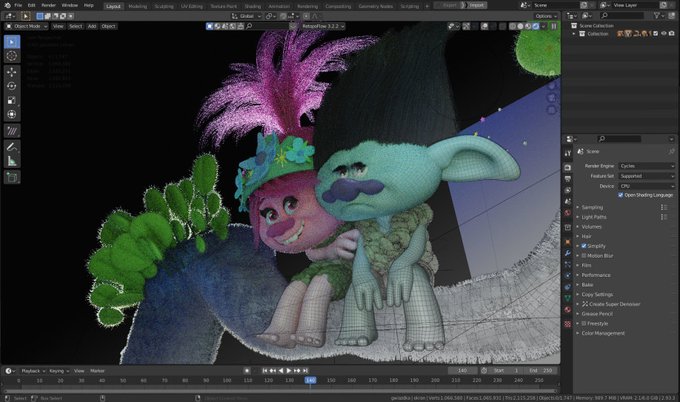The image size is (680, 402).
Task: Open the Modifier wrench properties tab
Action: pos(568,253)
